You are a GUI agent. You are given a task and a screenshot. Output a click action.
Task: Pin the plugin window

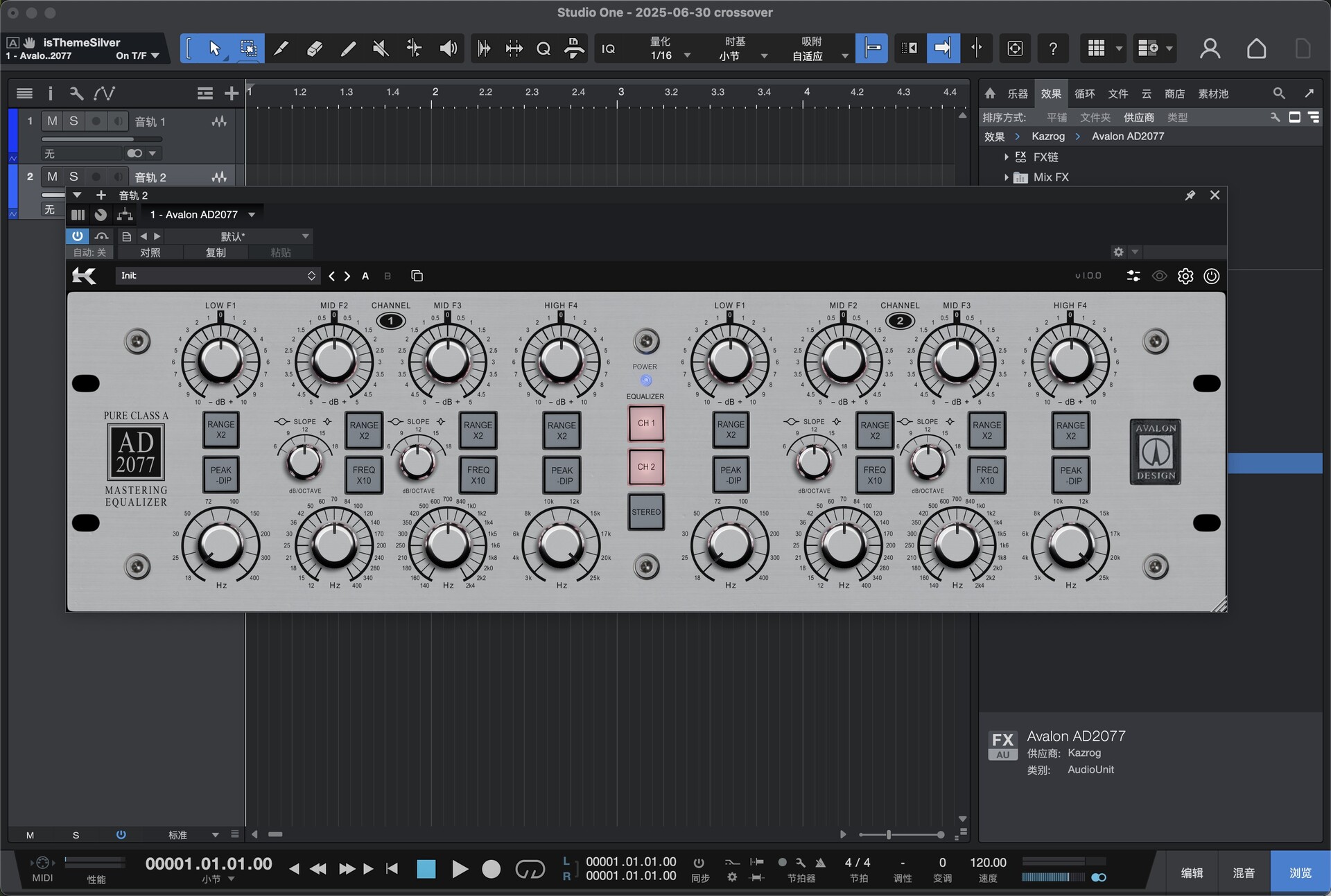(x=1190, y=195)
